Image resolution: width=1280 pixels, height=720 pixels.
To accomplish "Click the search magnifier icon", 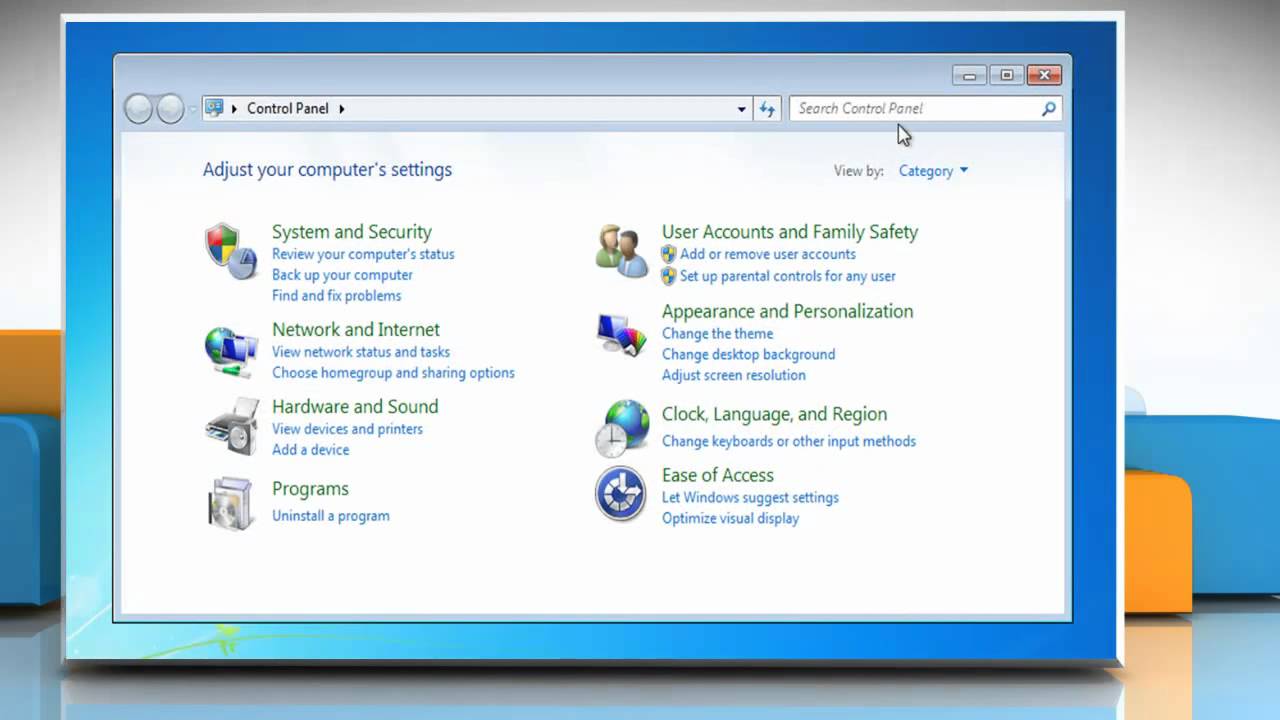I will click(1048, 109).
